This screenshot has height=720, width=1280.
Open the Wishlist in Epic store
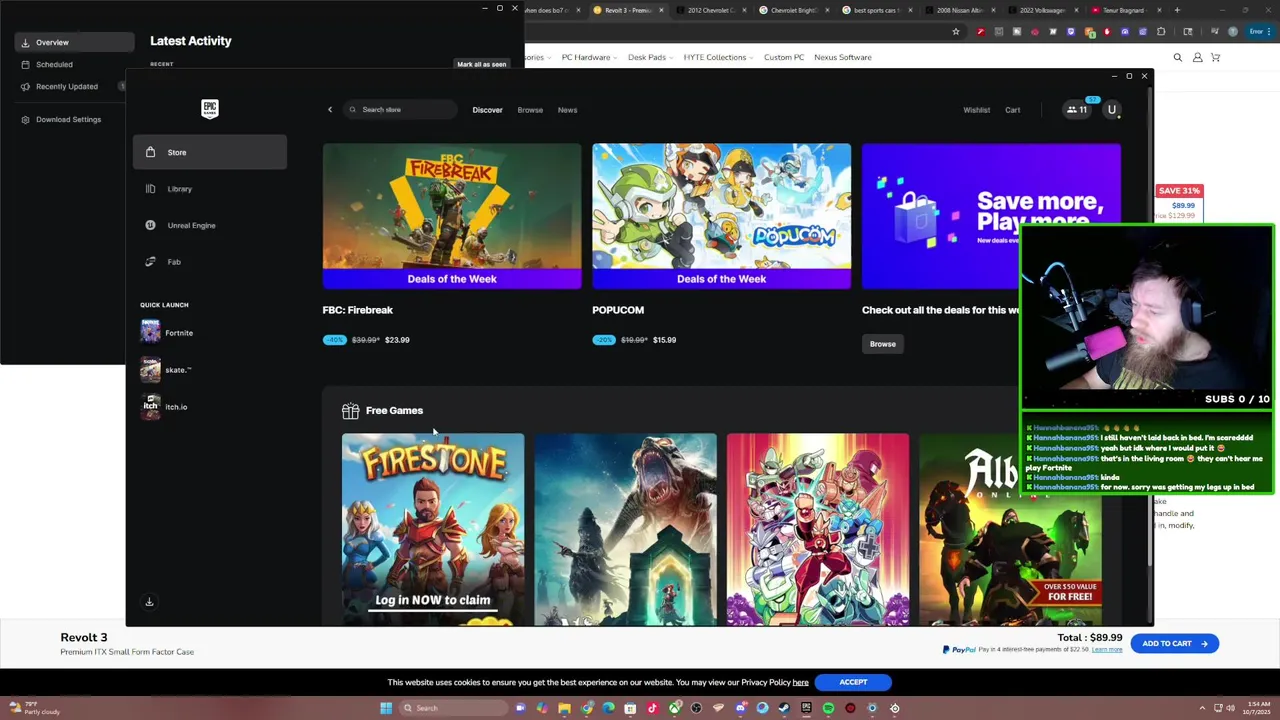pos(976,110)
